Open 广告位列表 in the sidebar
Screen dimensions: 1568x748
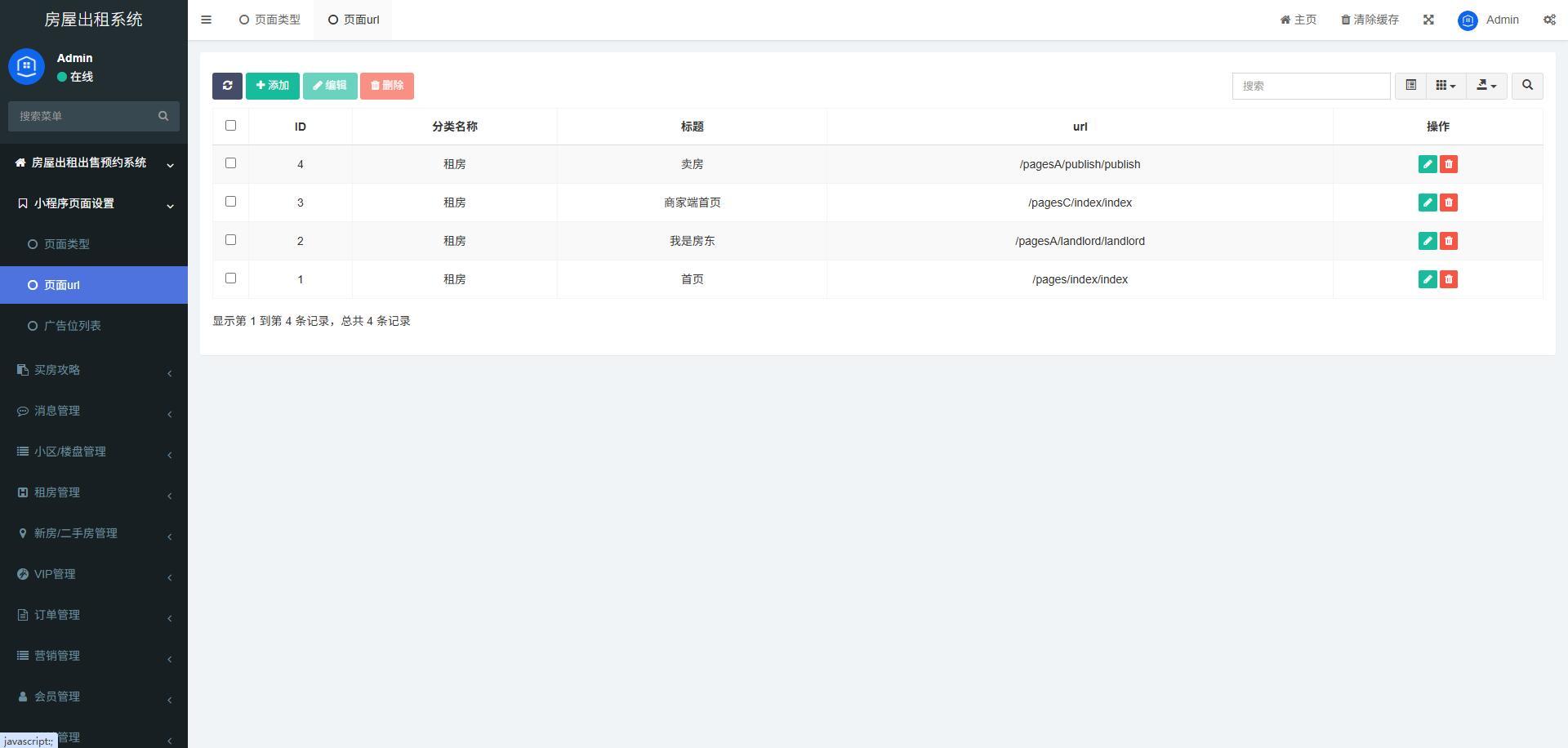tap(72, 326)
